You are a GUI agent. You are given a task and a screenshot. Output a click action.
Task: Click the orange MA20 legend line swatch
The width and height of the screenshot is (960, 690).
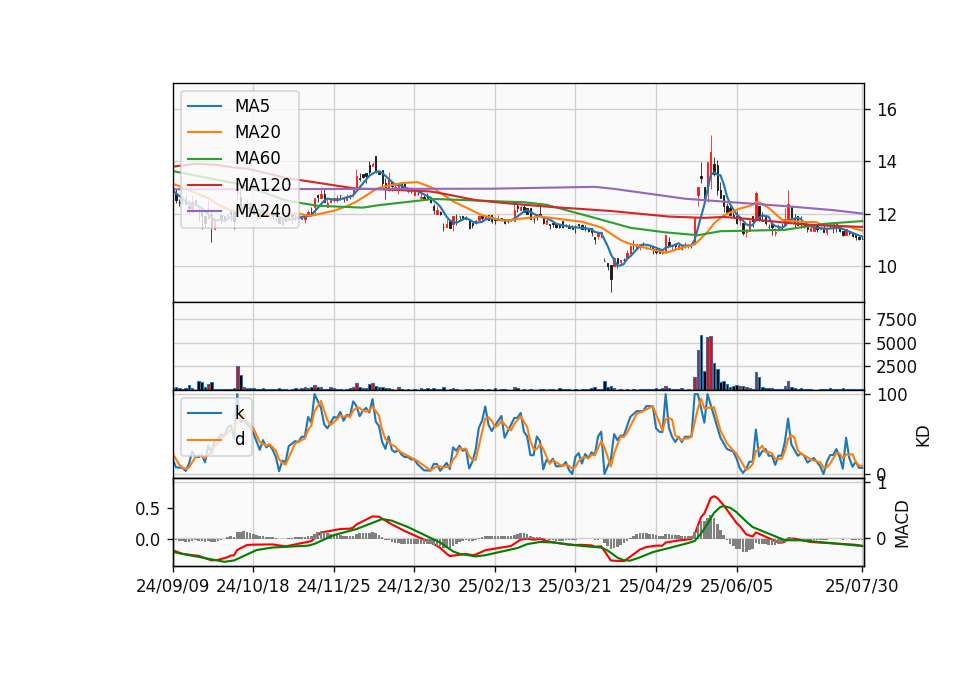pos(204,132)
